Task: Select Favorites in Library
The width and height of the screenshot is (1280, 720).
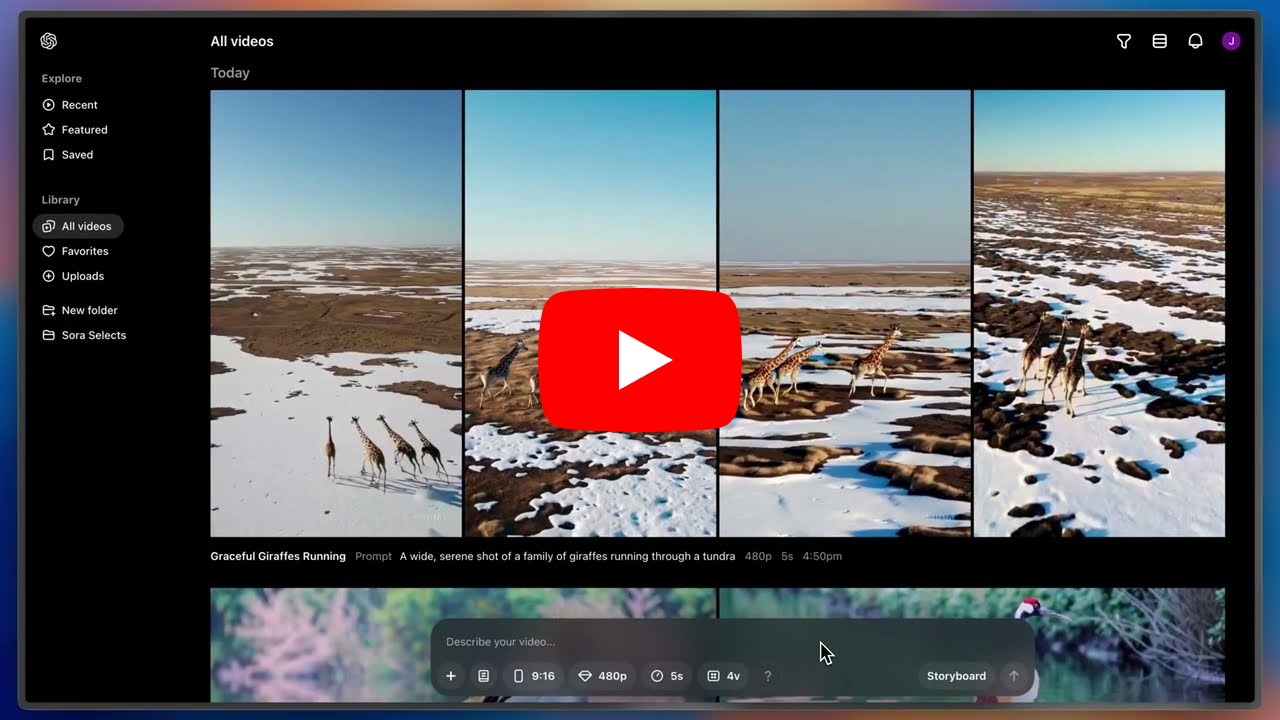Action: coord(84,251)
